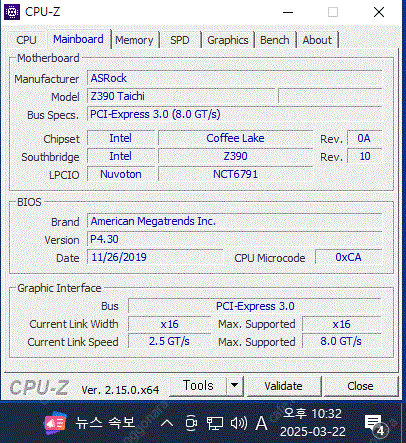This screenshot has width=406, height=443.
Task: Click the empty model revision field
Action: 330,96
